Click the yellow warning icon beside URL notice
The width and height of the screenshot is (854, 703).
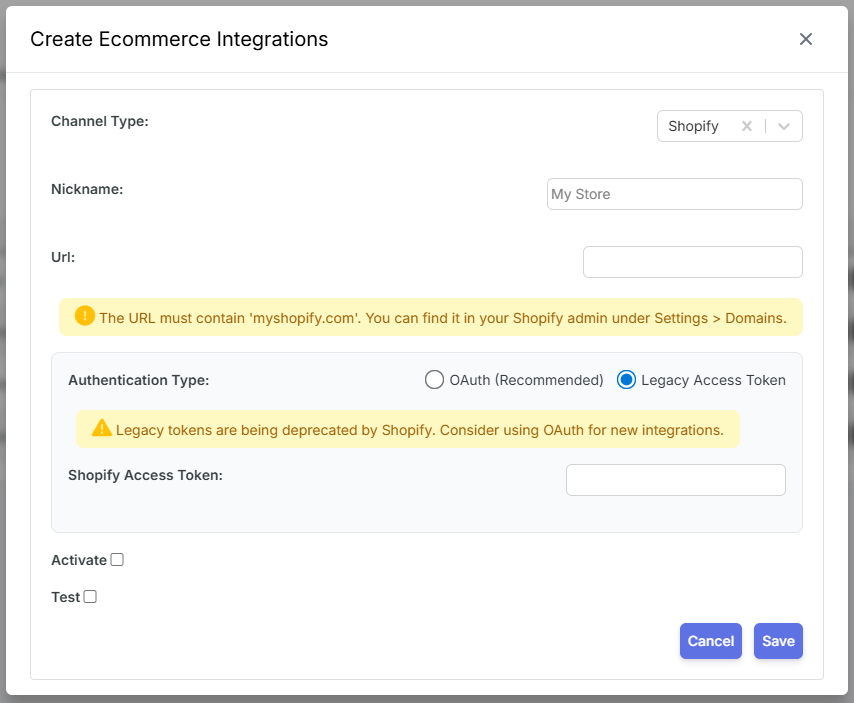tap(85, 316)
